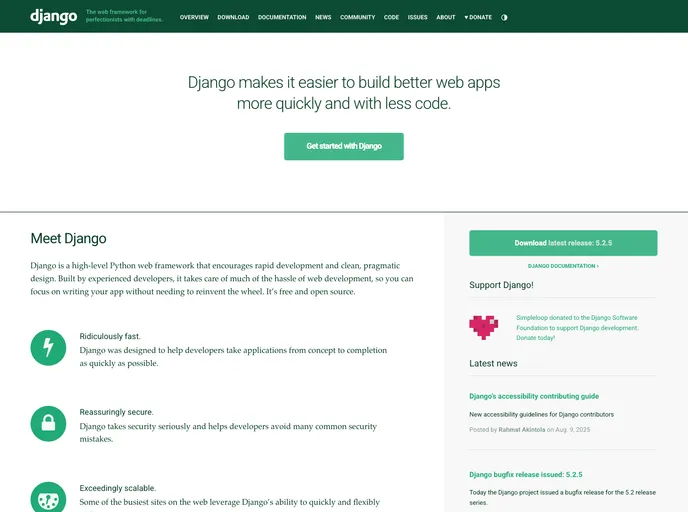688x512 pixels.
Task: Click the pink pixel heart icon
Action: pyautogui.click(x=484, y=327)
